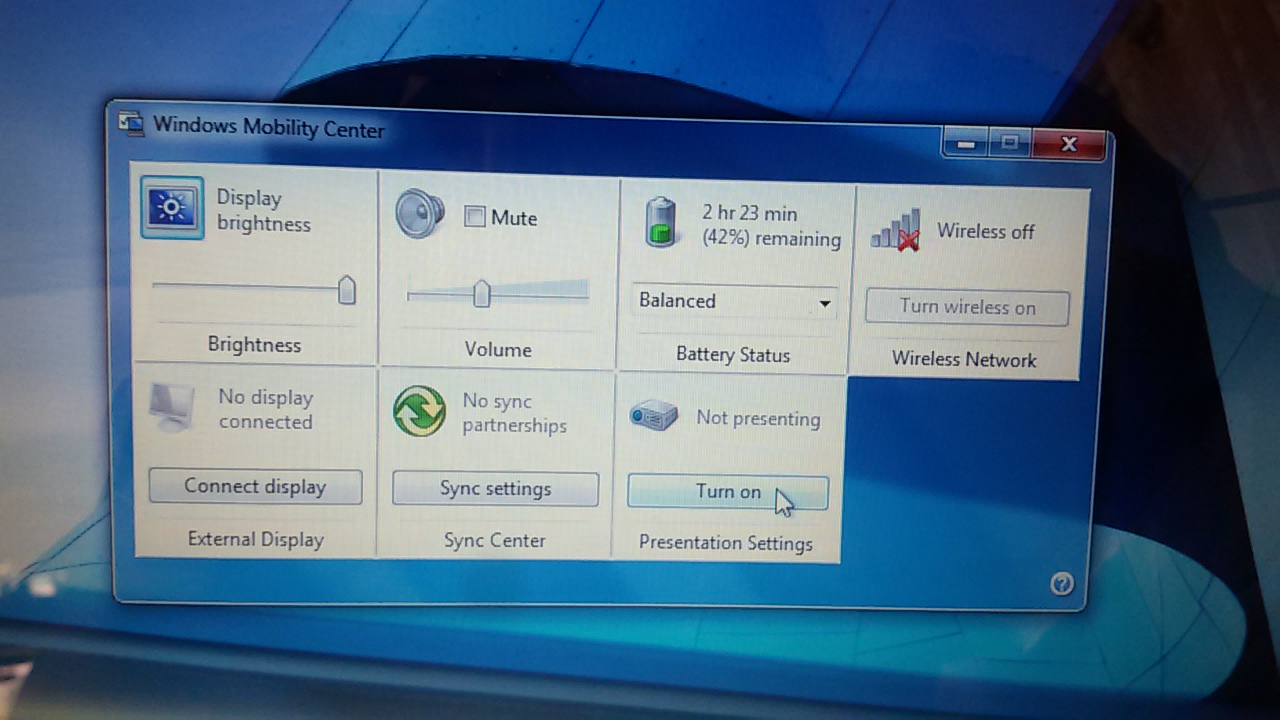Image resolution: width=1280 pixels, height=720 pixels.
Task: Click the Windows Mobility Center title bar icon
Action: (x=131, y=123)
